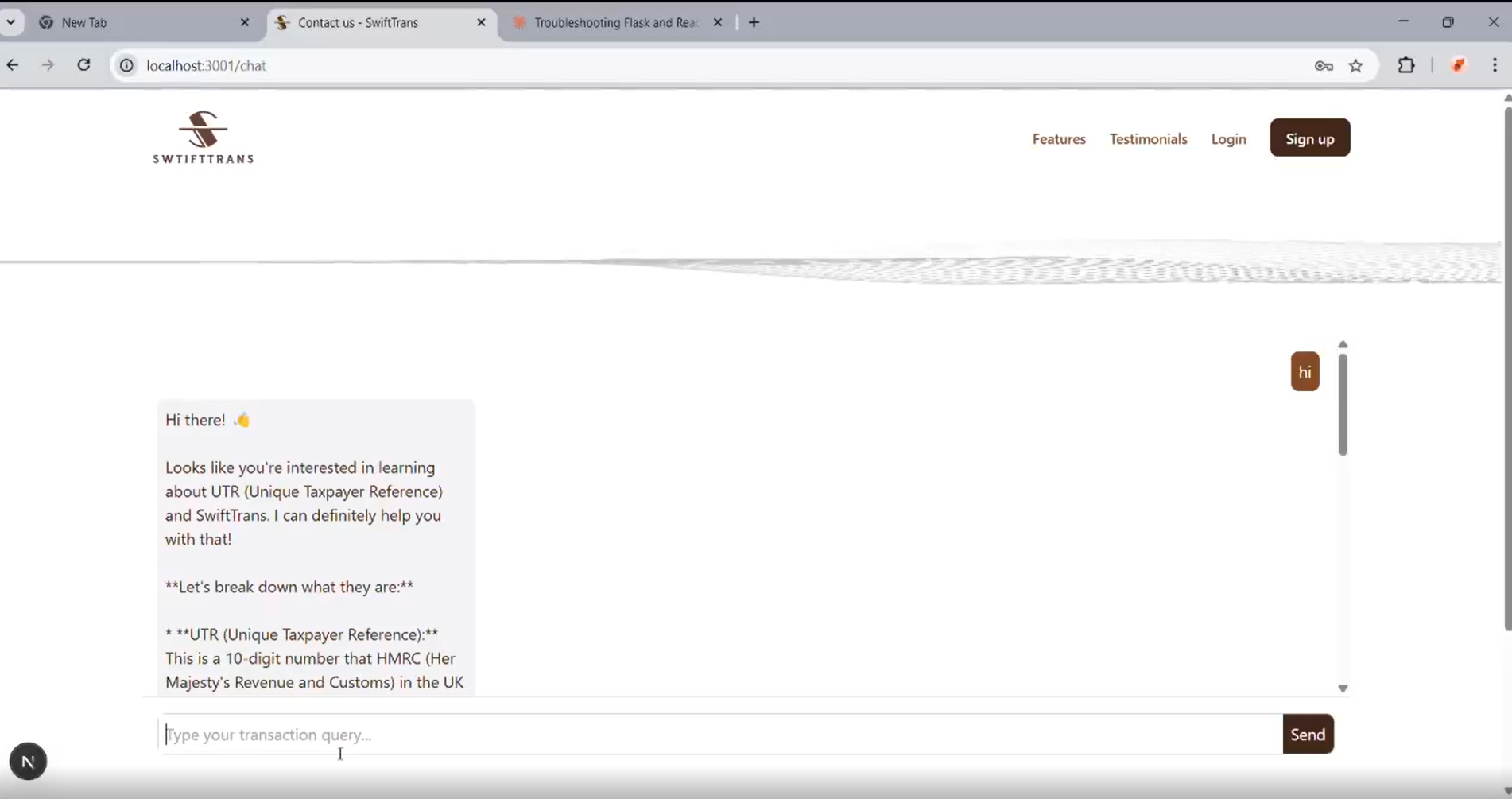Open a new browser tab with the plus button
This screenshot has height=799, width=1512.
[x=754, y=22]
